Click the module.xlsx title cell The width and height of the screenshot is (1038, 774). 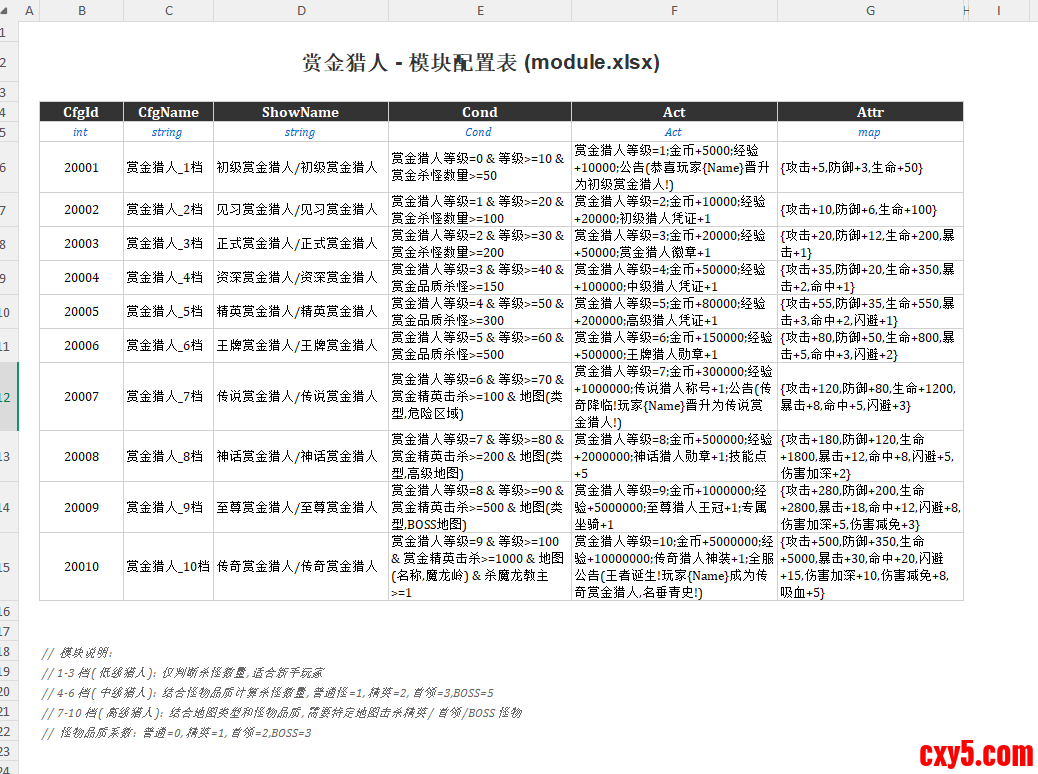click(481, 62)
